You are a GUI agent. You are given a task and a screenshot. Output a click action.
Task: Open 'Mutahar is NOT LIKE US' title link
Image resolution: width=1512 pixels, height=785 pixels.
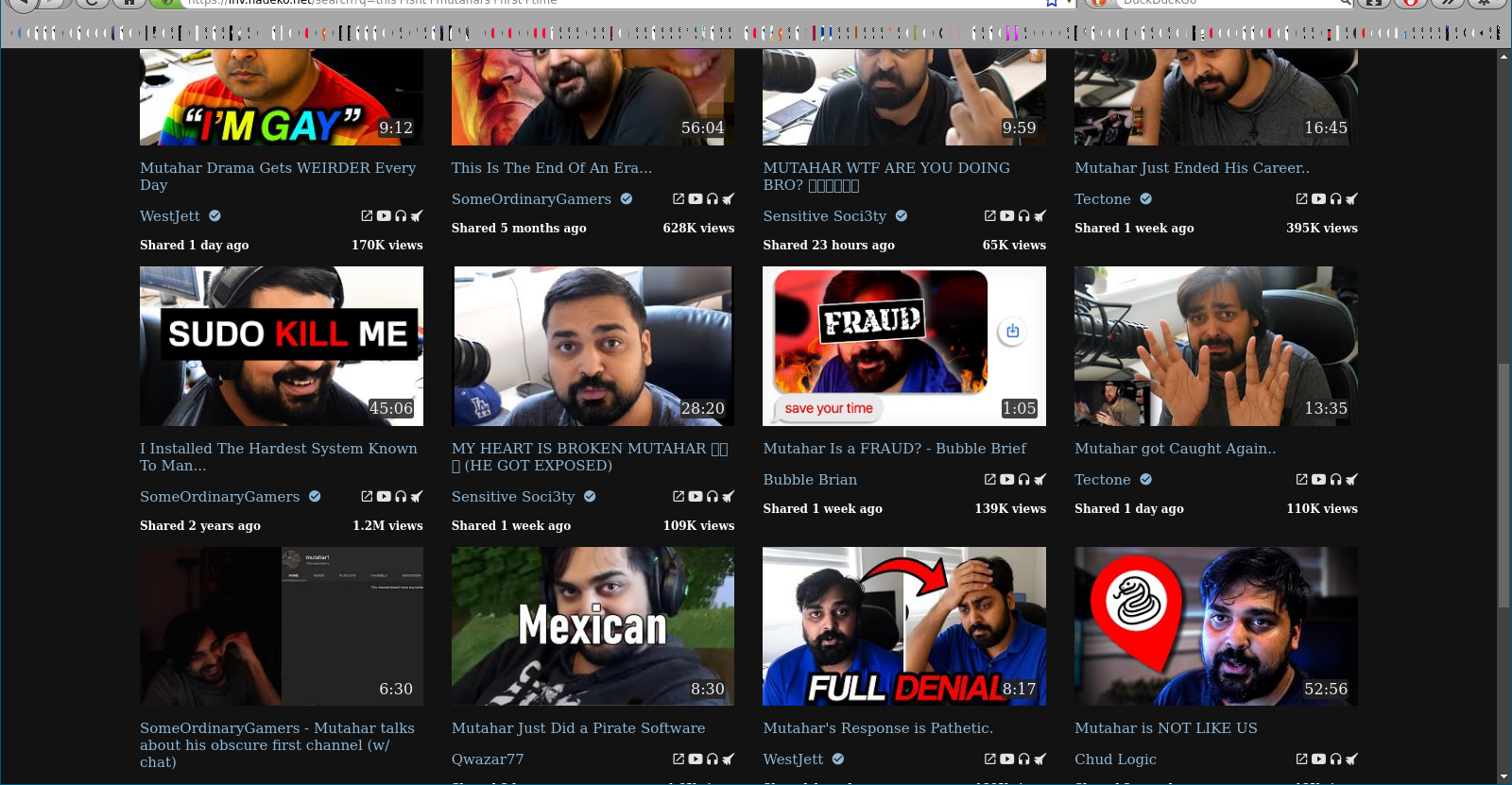1166,728
